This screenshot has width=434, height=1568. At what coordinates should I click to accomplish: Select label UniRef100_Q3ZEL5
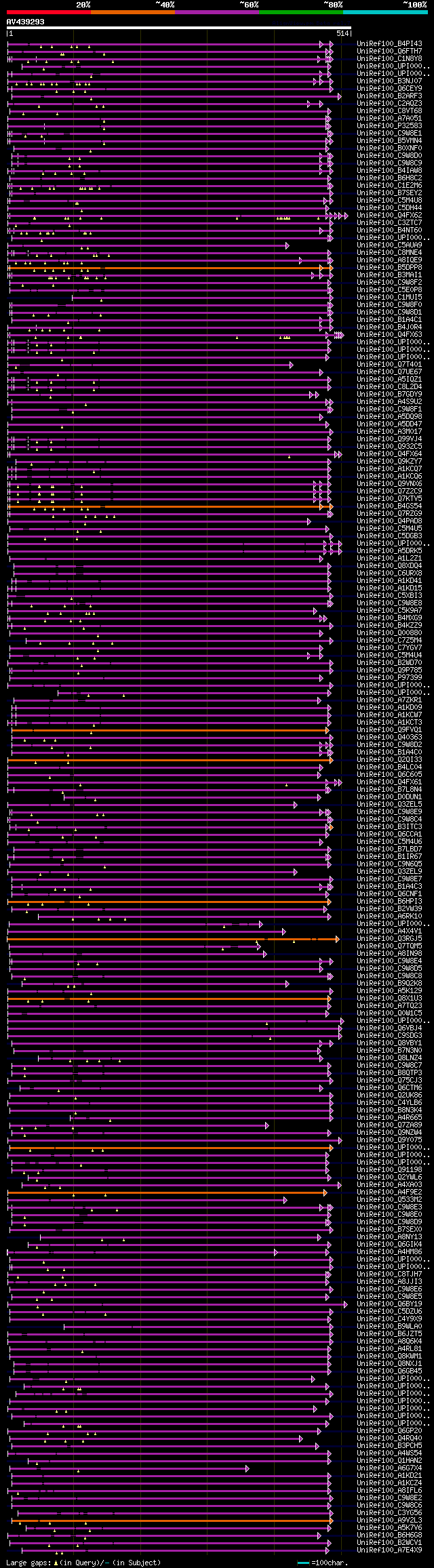(x=389, y=804)
